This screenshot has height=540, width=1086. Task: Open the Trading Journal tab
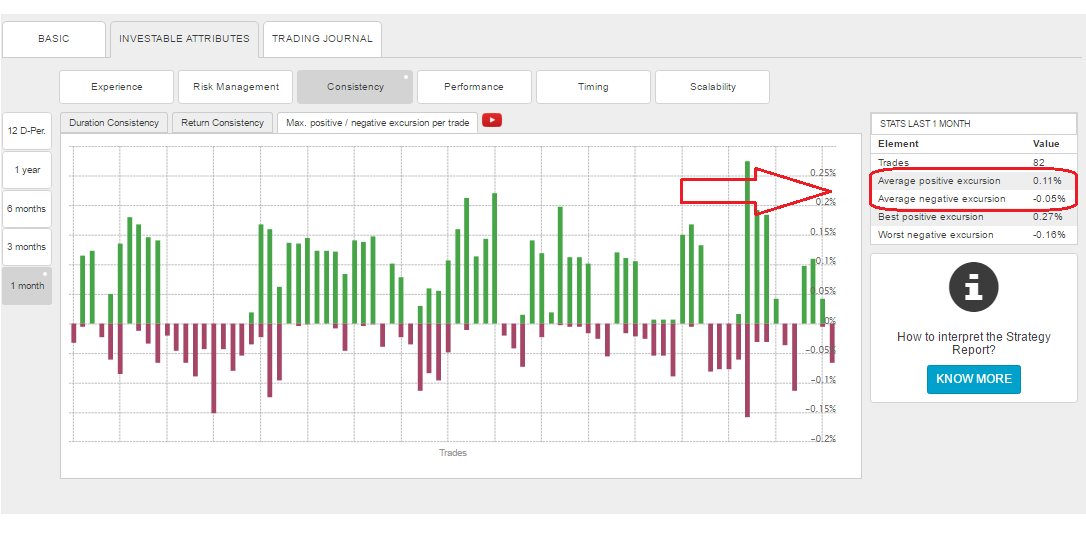pos(322,39)
